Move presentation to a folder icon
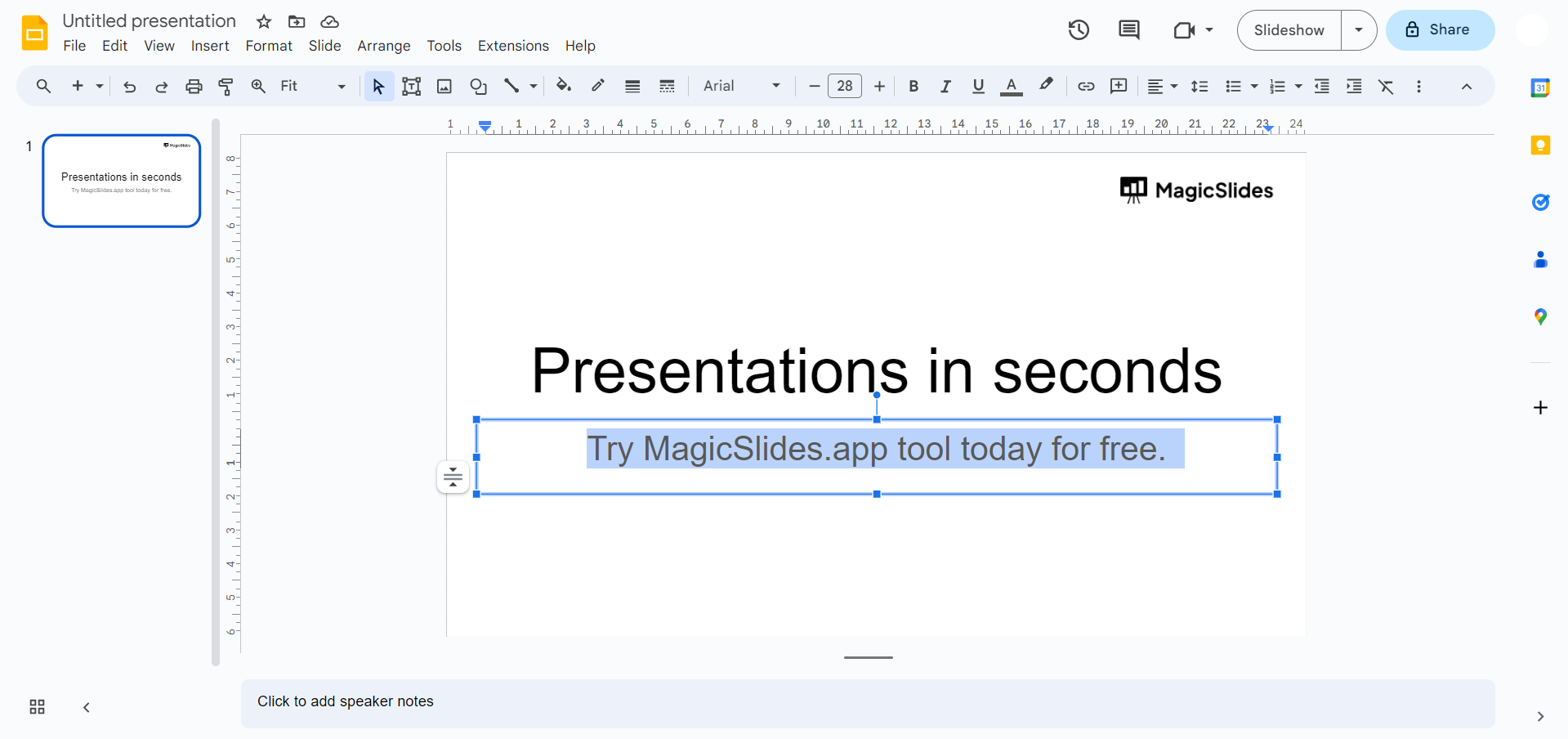The width and height of the screenshot is (1568, 739). 297,22
